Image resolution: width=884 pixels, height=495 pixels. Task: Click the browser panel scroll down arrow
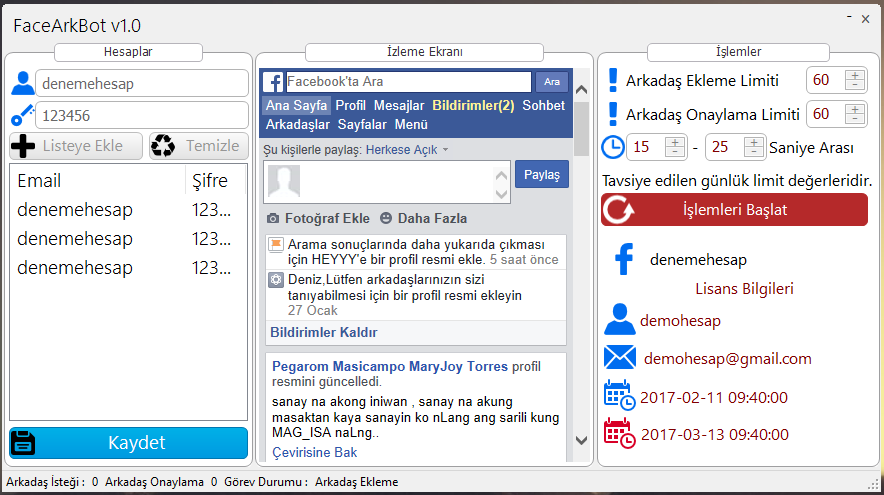coord(581,440)
